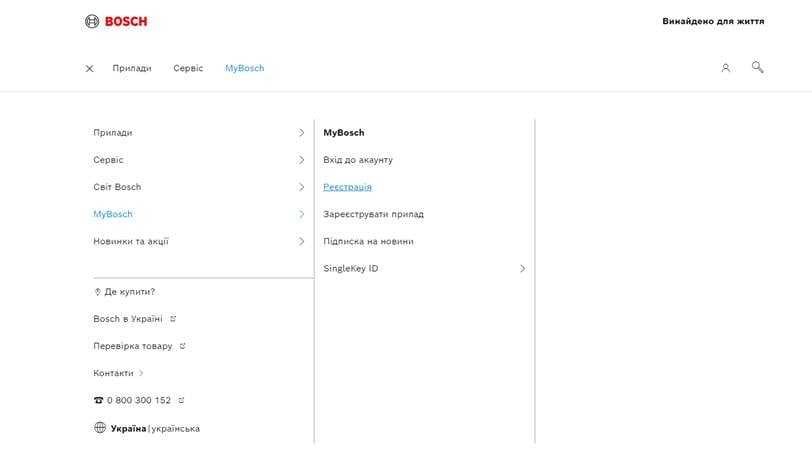Open the Контакти link

coord(113,373)
